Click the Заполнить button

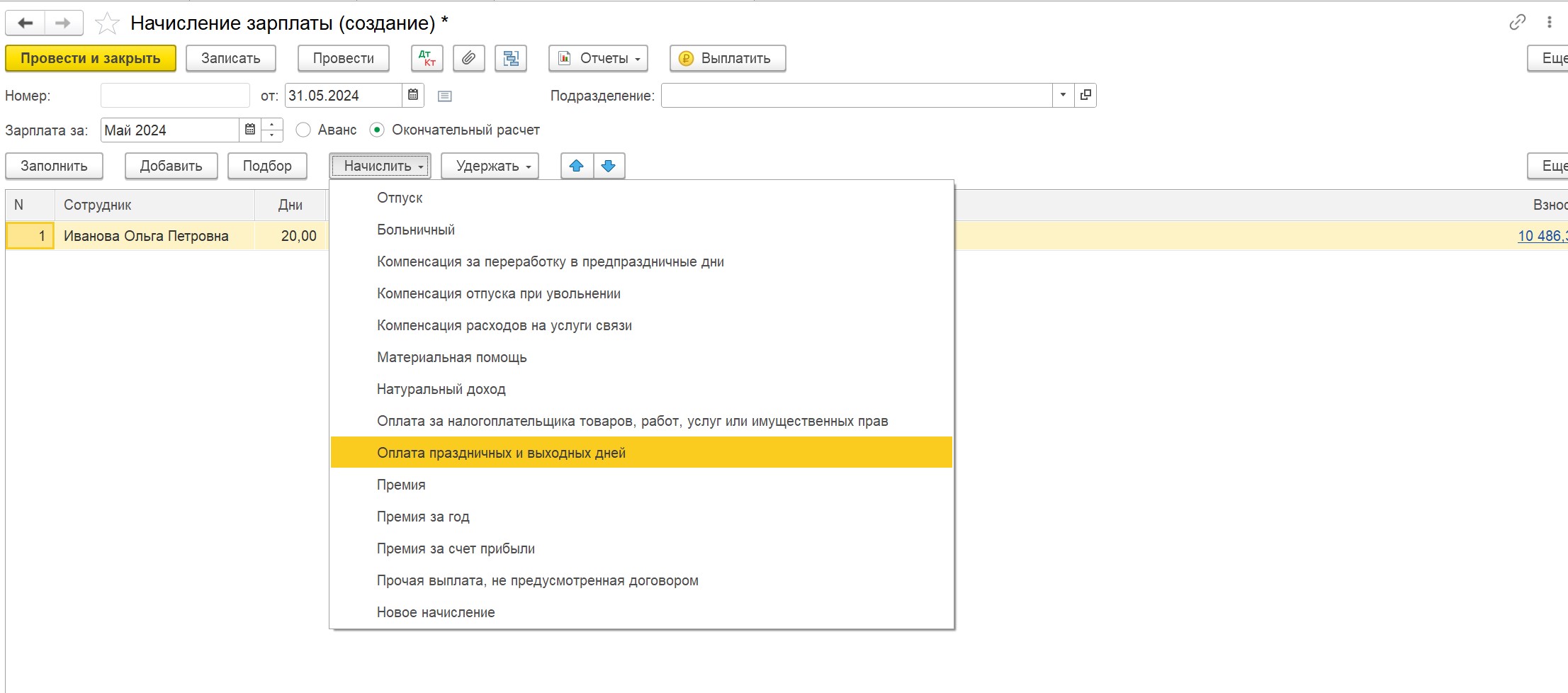(54, 166)
